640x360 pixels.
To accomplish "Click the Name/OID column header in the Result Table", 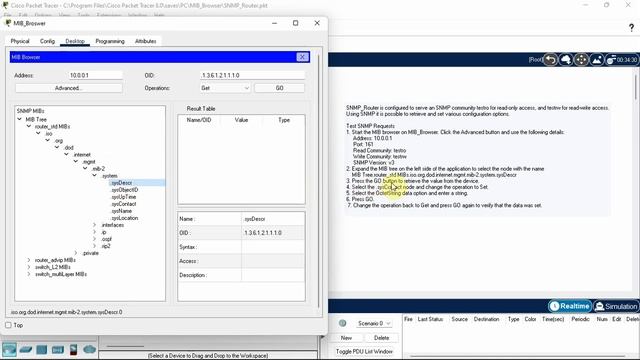I will click(199, 120).
